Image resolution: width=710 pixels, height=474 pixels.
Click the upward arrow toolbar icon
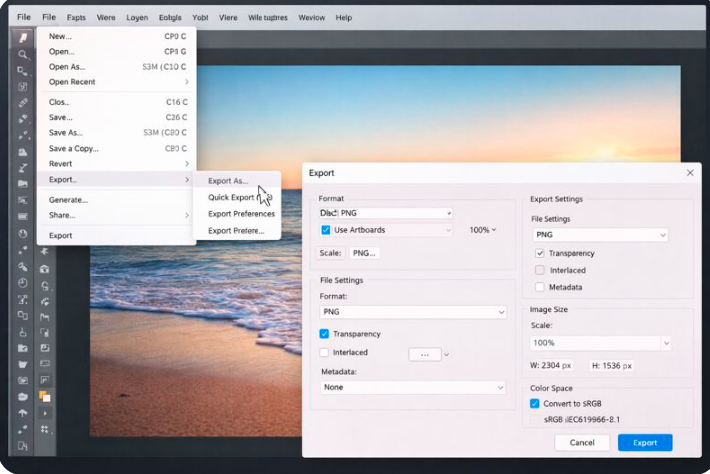(23, 412)
